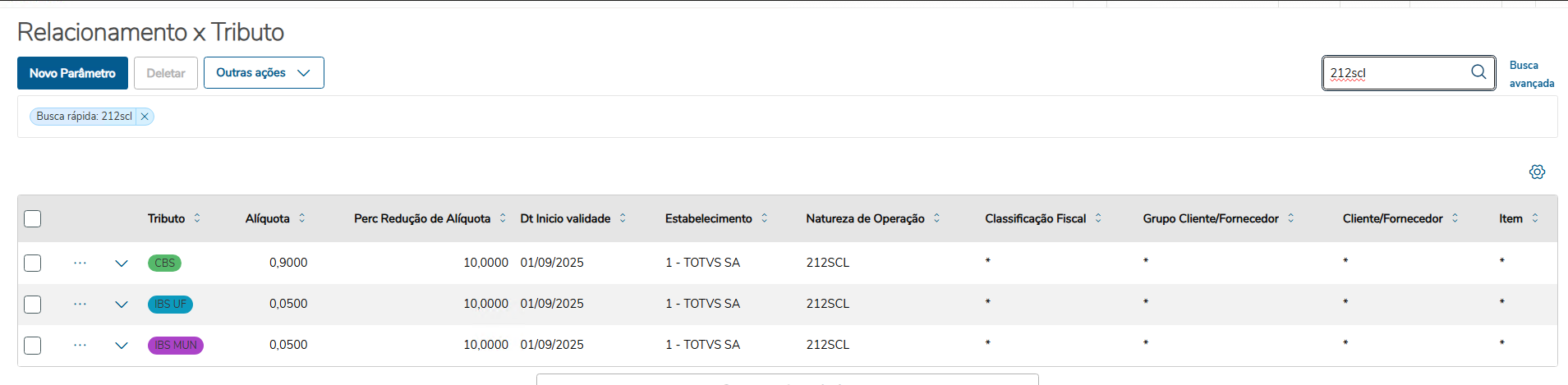Click the Novo Parâmetro button
Viewport: 1568px width, 385px height.
click(x=72, y=73)
